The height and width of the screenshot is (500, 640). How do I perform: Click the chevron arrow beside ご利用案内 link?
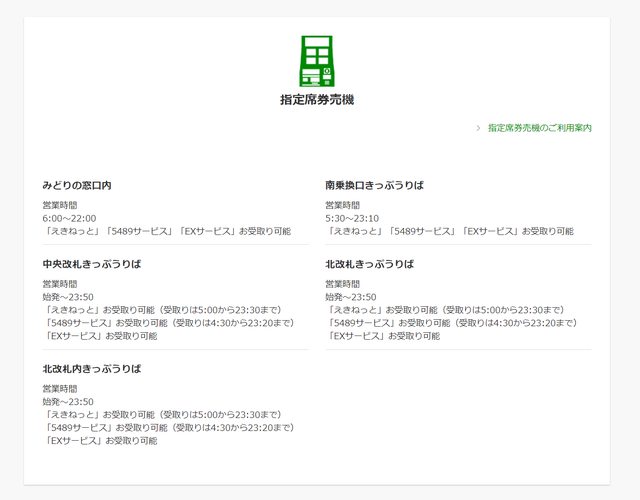click(x=478, y=128)
